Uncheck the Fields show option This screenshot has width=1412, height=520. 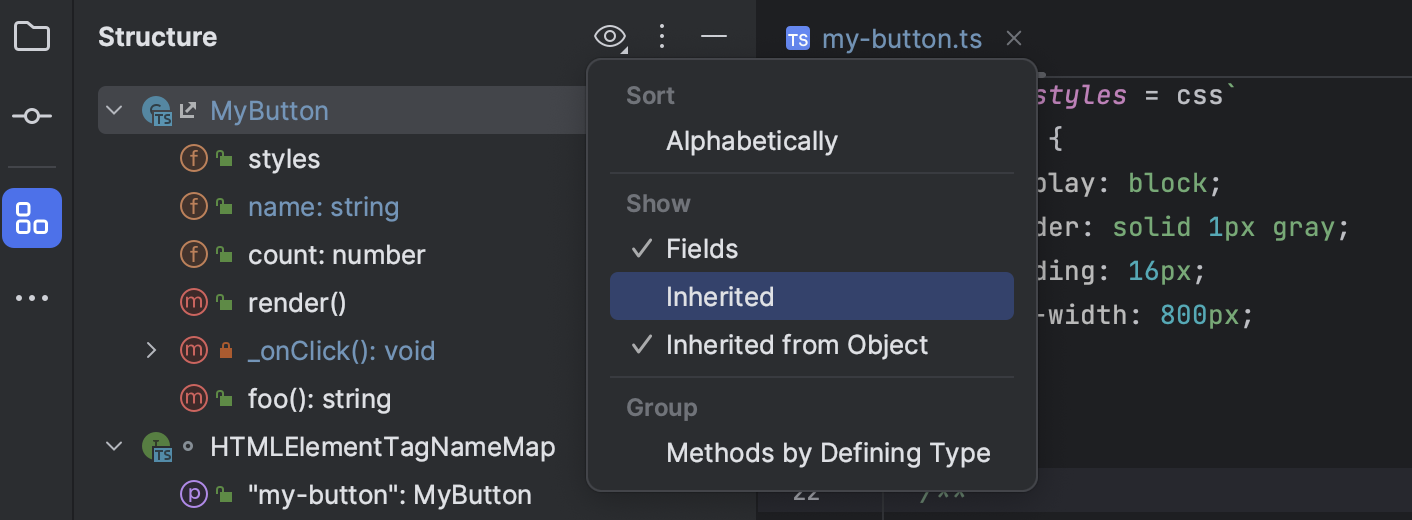click(702, 249)
